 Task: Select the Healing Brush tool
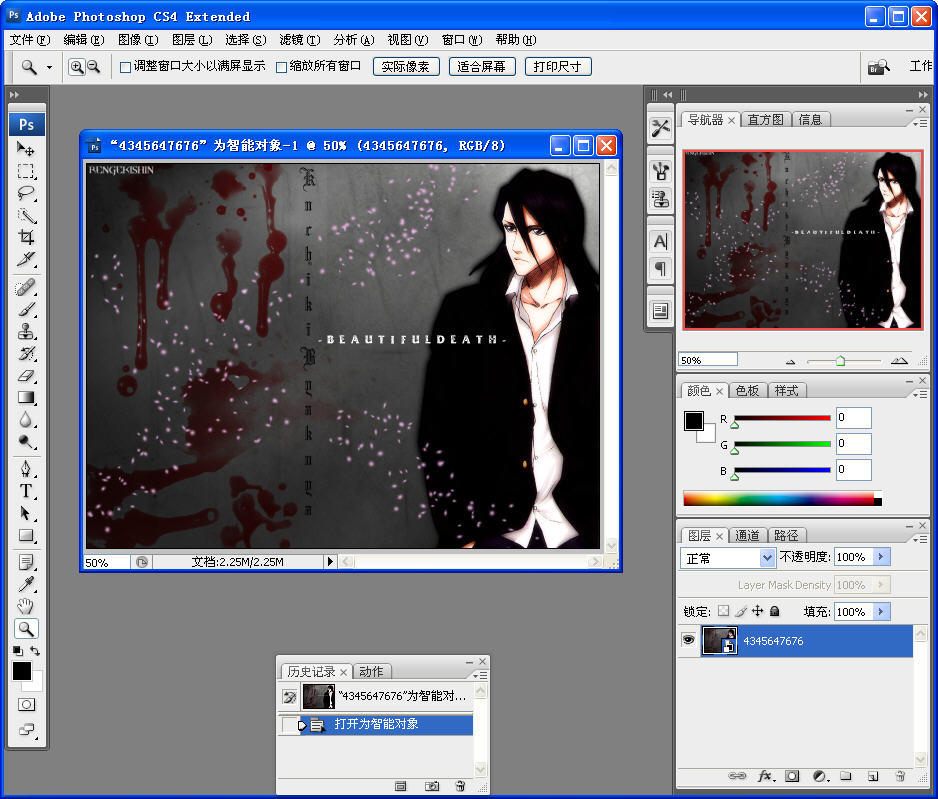[x=26, y=288]
